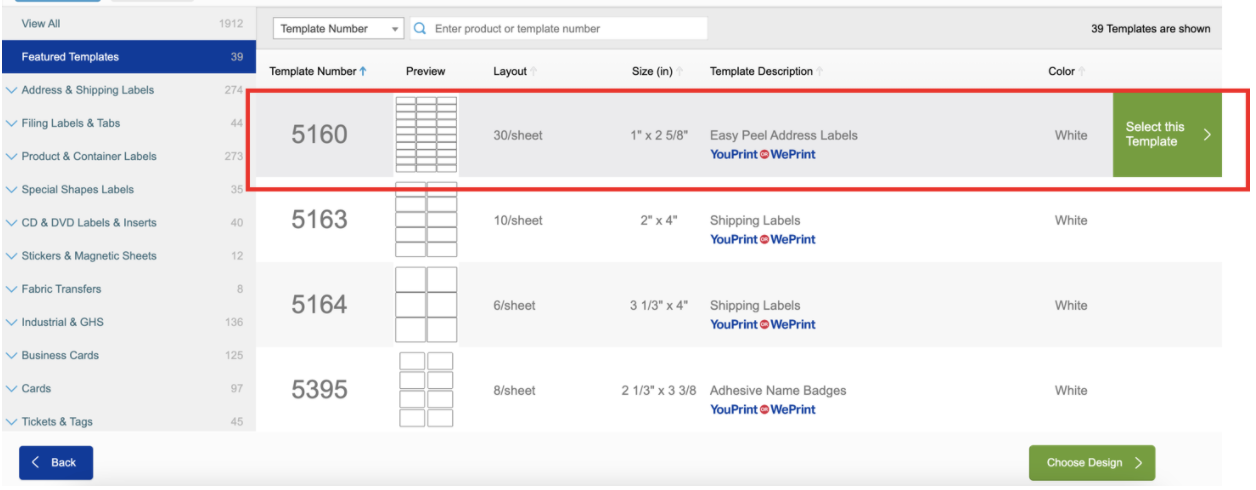Click the Preview column header
Image resolution: width=1256 pixels, height=490 pixels.
[426, 71]
